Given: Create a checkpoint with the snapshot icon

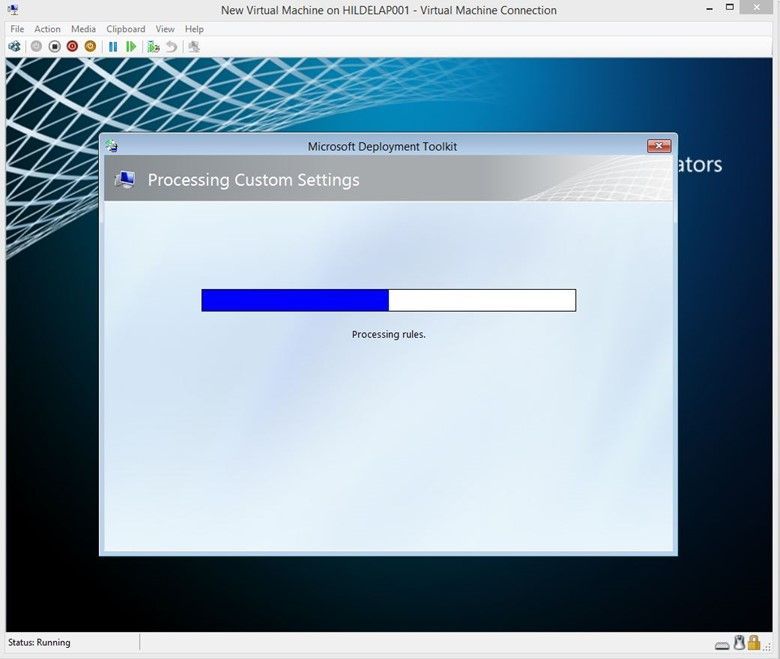Looking at the screenshot, I should [153, 47].
